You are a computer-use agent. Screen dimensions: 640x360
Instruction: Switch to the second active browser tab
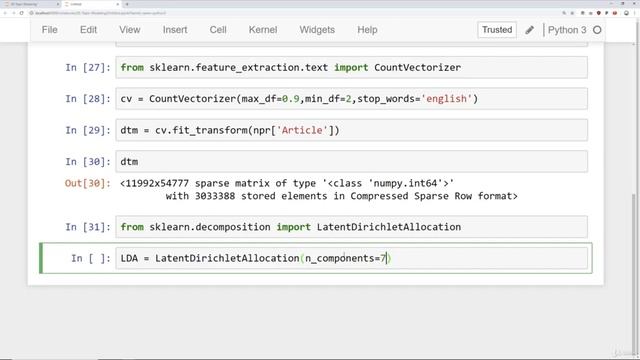[91, 4]
